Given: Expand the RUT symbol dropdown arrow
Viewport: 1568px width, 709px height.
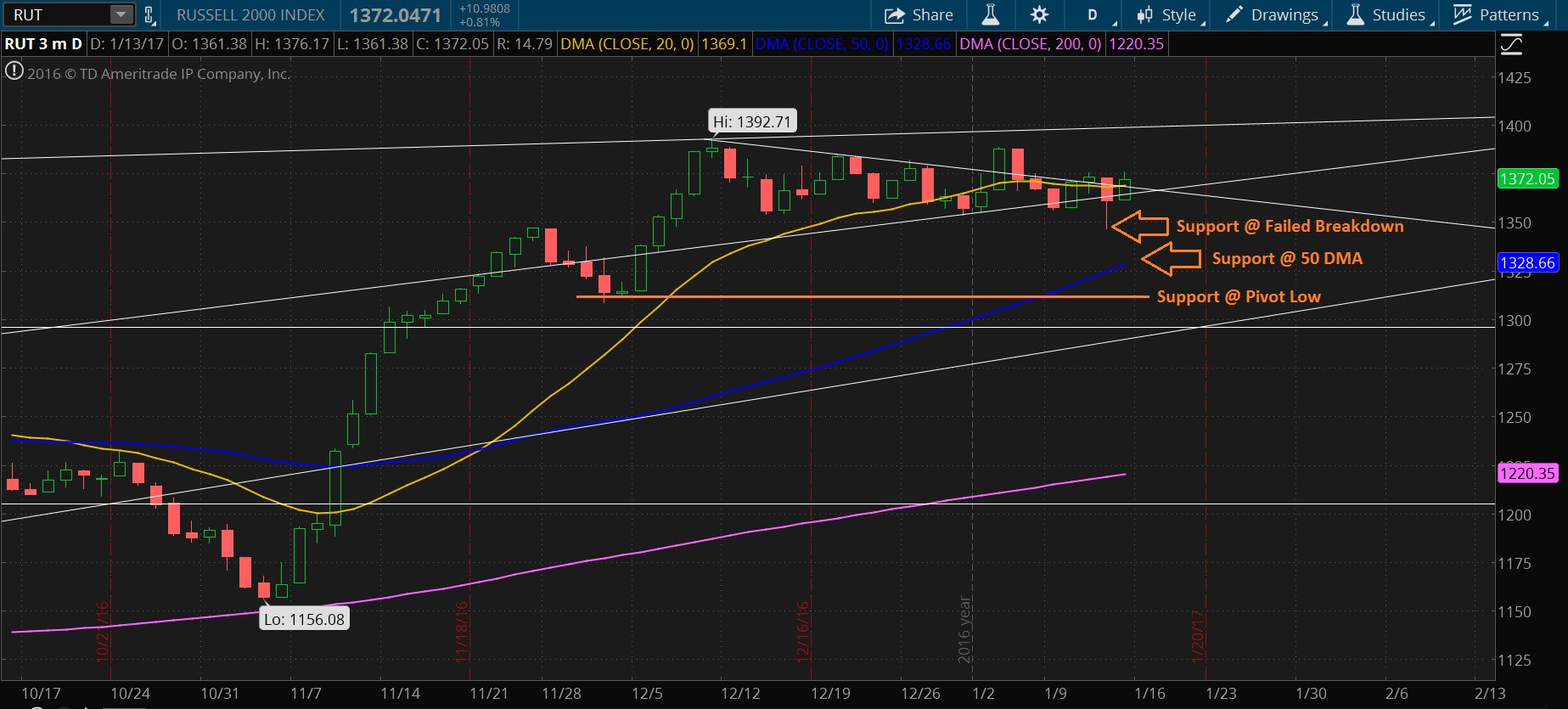Looking at the screenshot, I should [121, 15].
